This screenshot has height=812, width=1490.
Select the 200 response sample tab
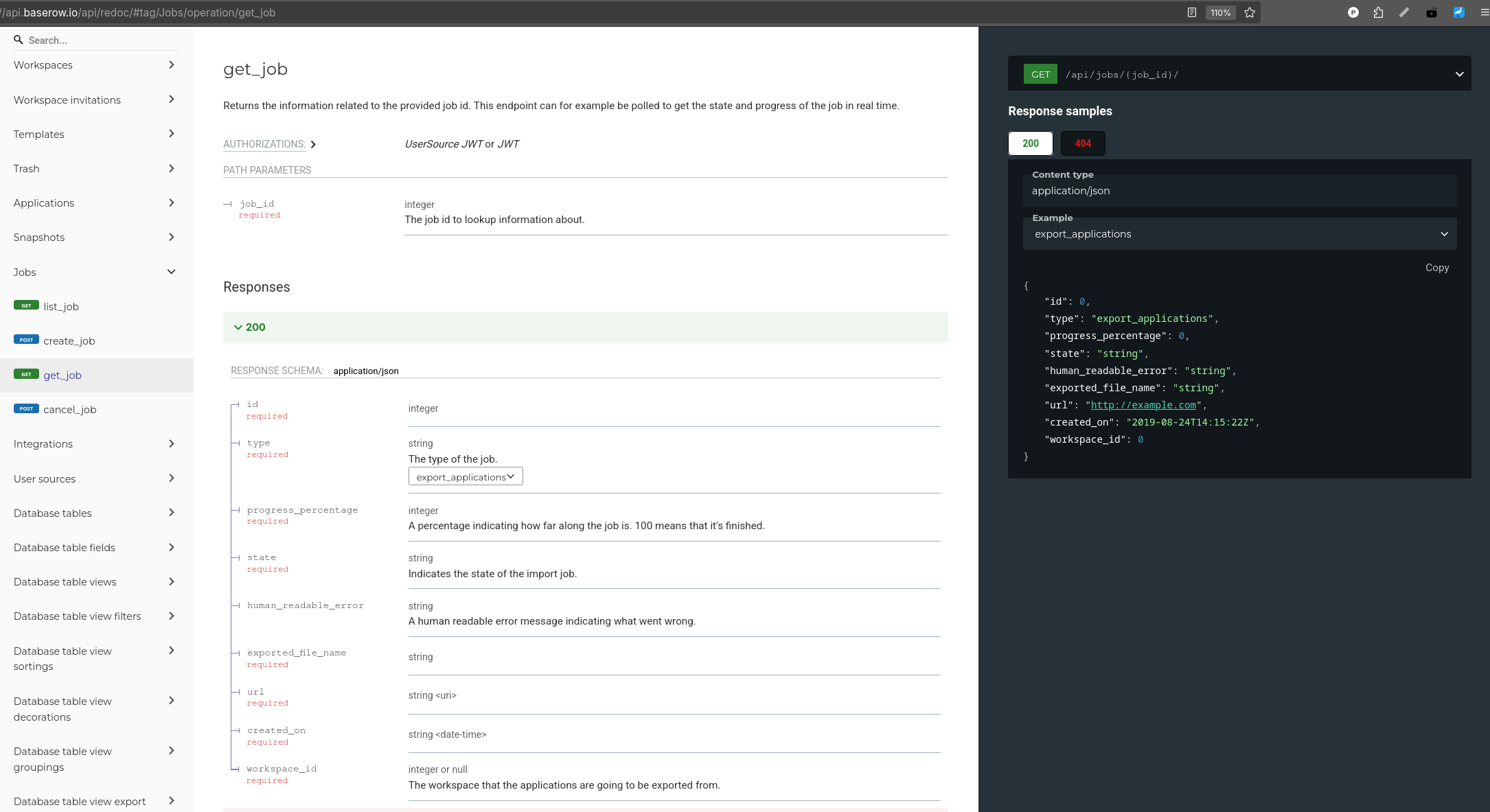coord(1030,143)
